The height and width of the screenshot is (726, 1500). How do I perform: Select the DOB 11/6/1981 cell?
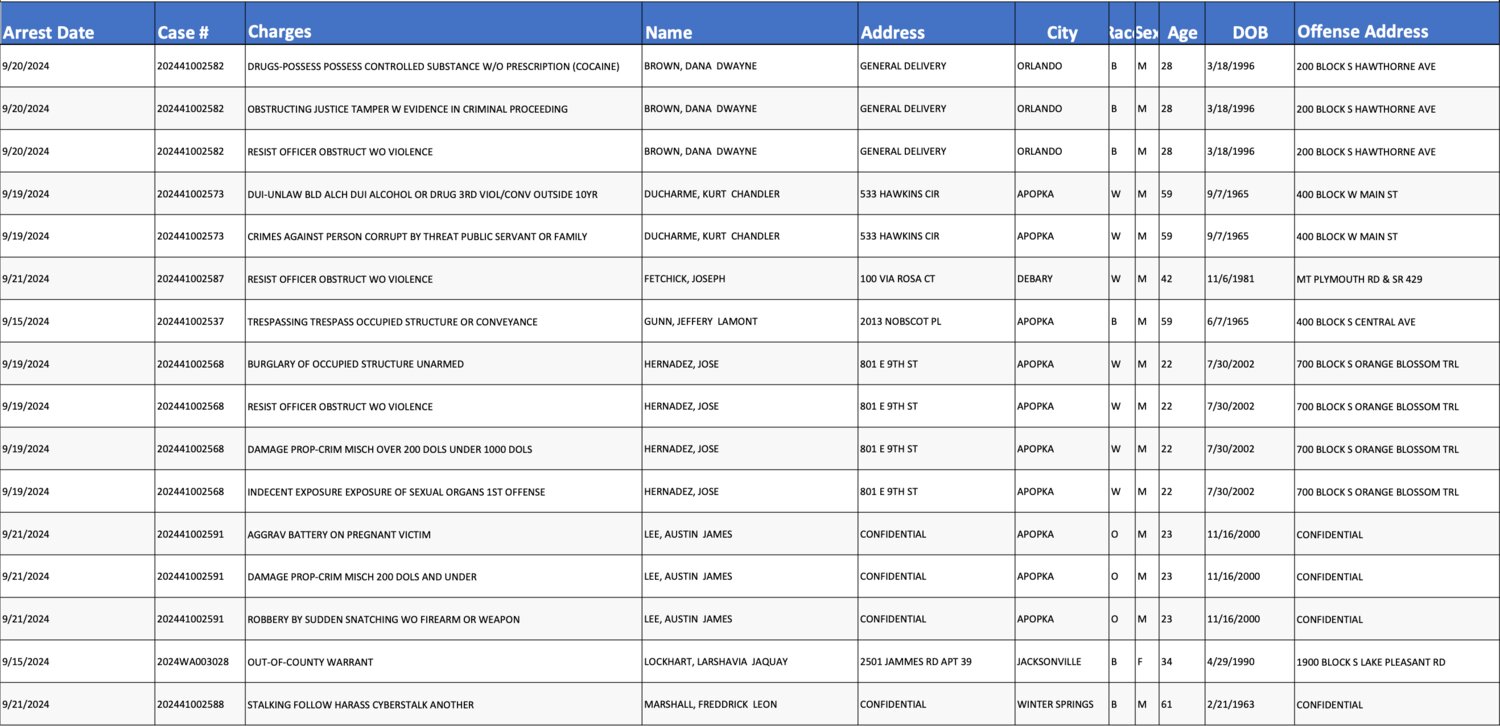pyautogui.click(x=1250, y=279)
